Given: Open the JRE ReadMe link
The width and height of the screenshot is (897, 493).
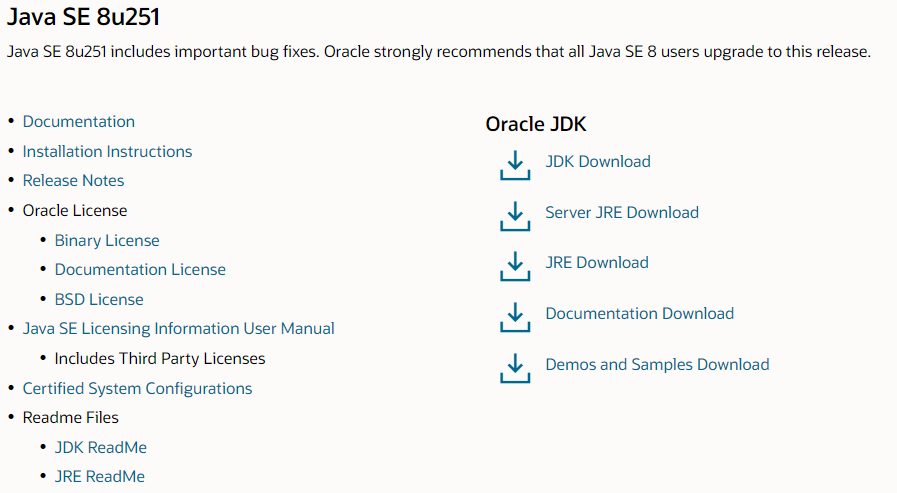Looking at the screenshot, I should (x=100, y=477).
